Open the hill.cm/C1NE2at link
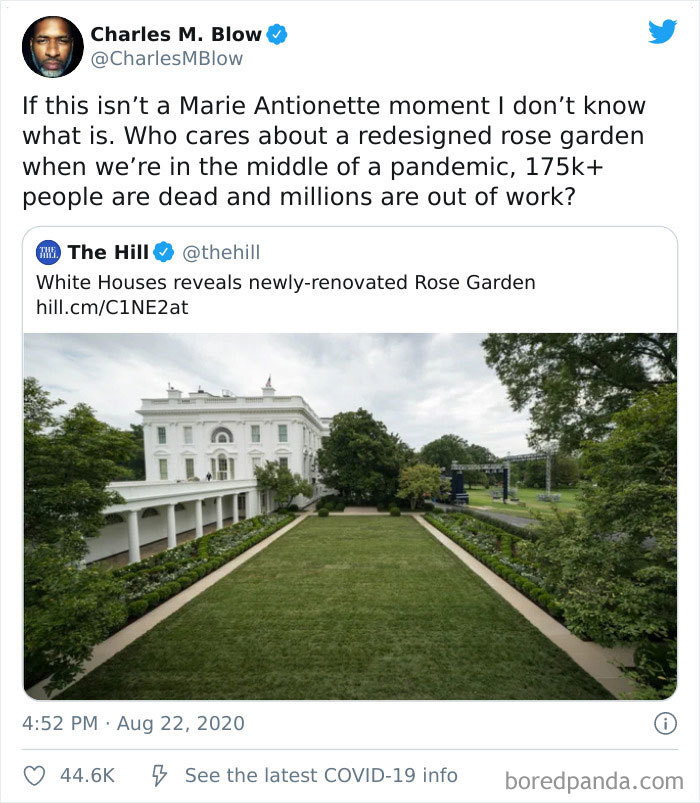700x803 pixels. pos(112,308)
